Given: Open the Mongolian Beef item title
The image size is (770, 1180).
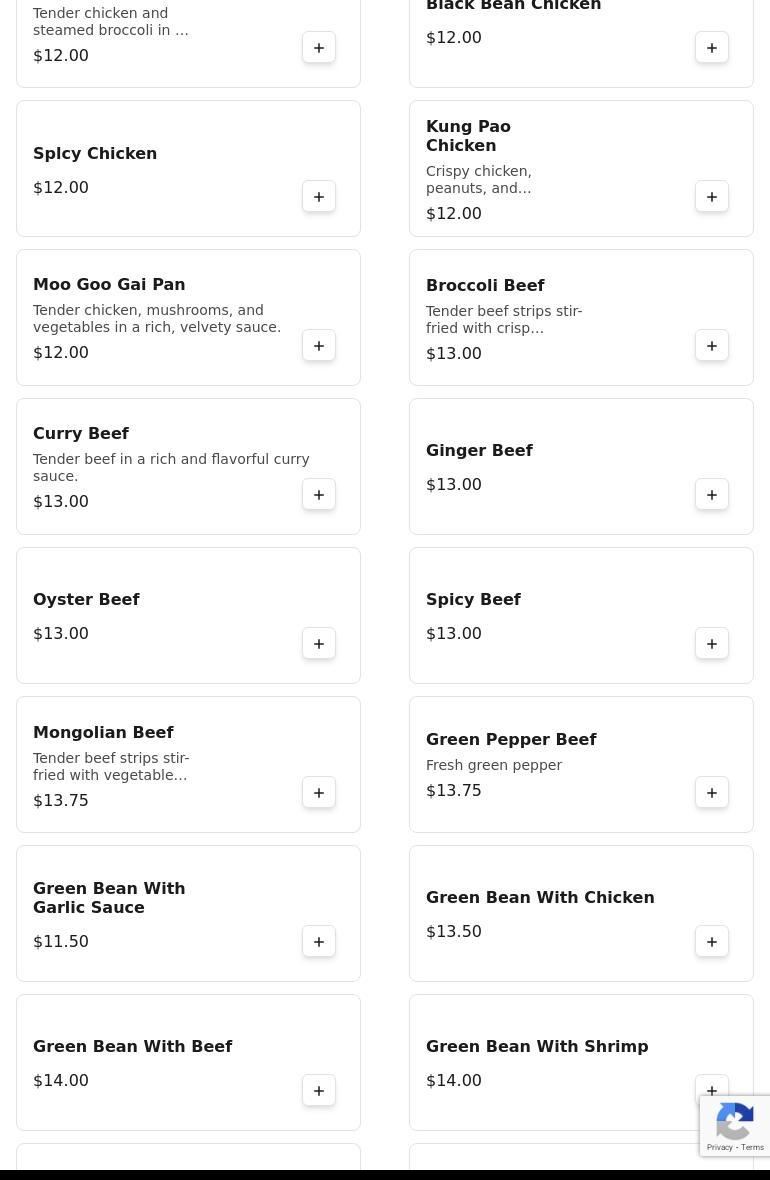Looking at the screenshot, I should 103,732.
